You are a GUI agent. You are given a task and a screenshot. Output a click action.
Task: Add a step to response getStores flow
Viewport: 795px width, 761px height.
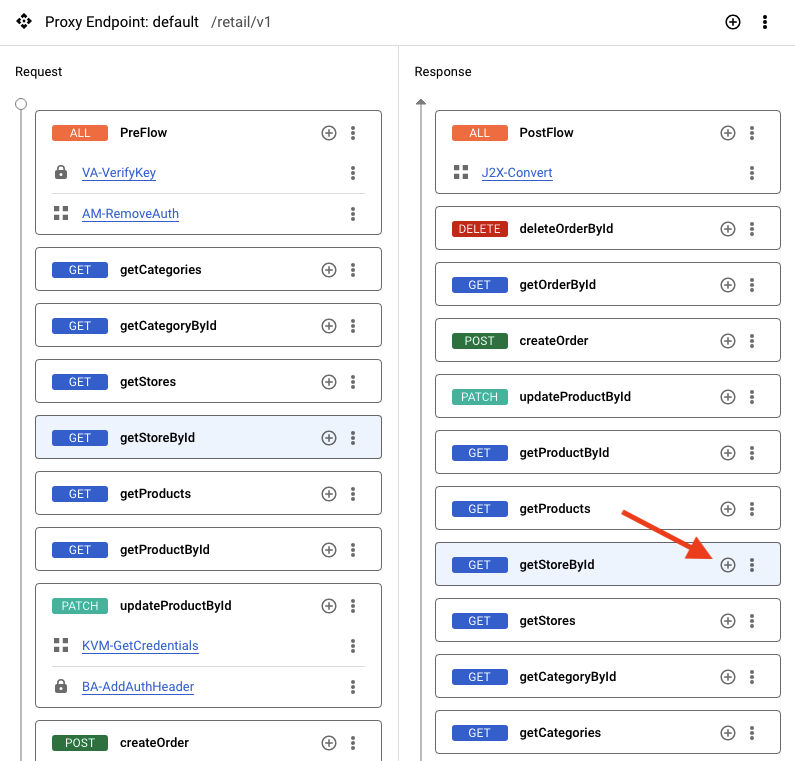tap(728, 621)
